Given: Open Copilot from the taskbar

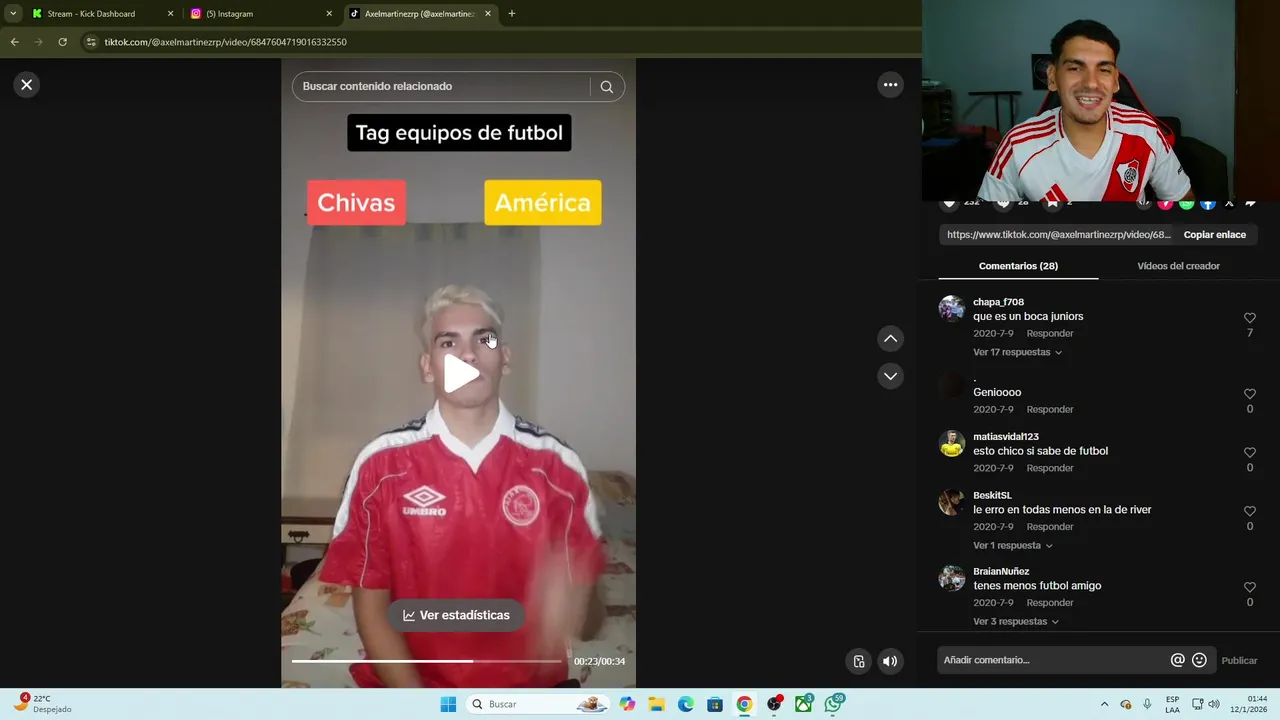Looking at the screenshot, I should click(627, 704).
